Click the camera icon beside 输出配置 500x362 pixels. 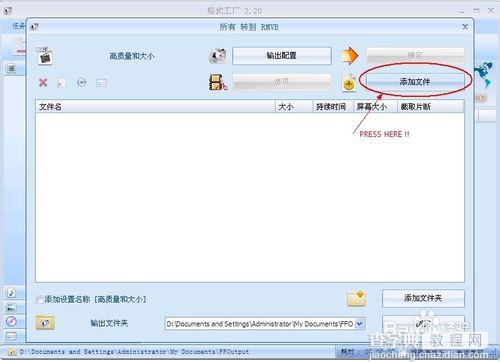pyautogui.click(x=218, y=56)
